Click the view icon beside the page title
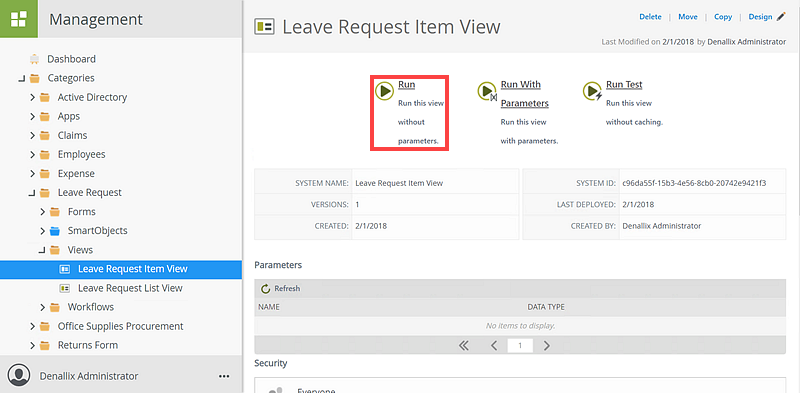This screenshot has width=800, height=393. (264, 27)
